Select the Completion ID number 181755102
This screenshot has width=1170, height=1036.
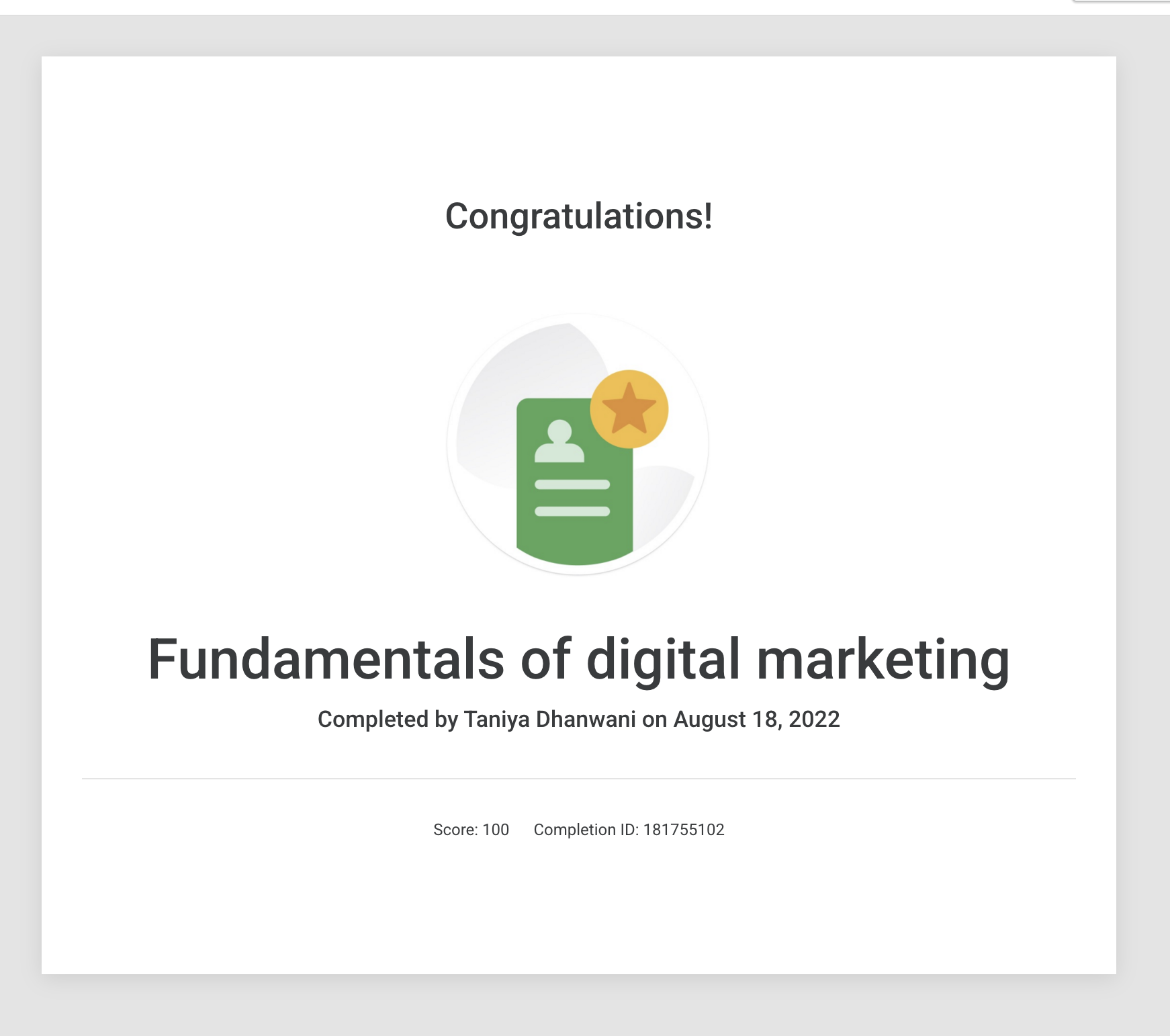coord(683,830)
